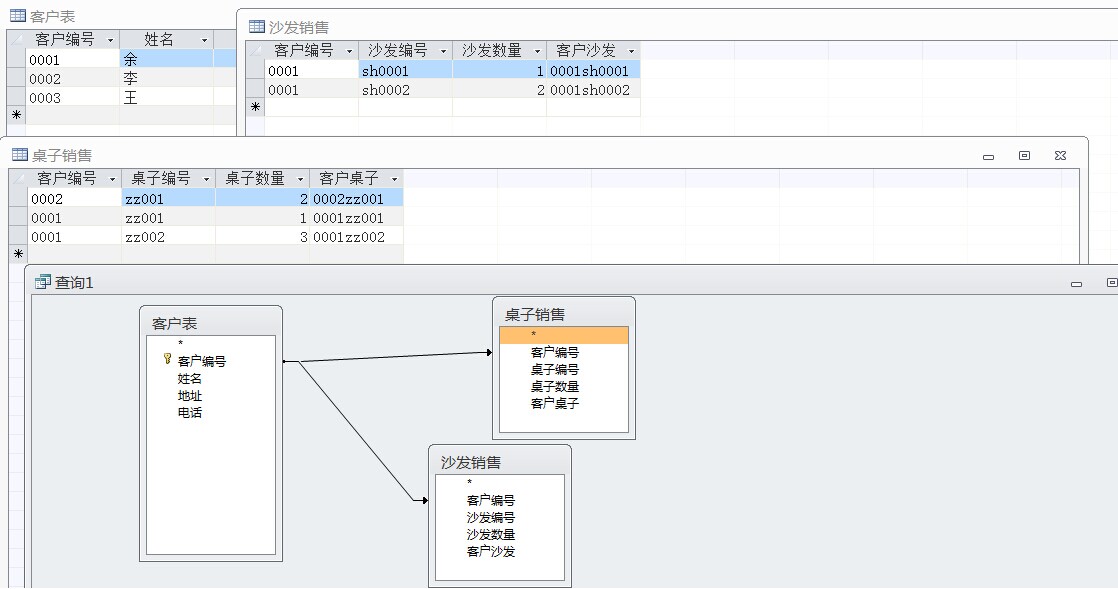
Task: Click the new-record asterisk selector in 桌子销售
Action: point(19,254)
